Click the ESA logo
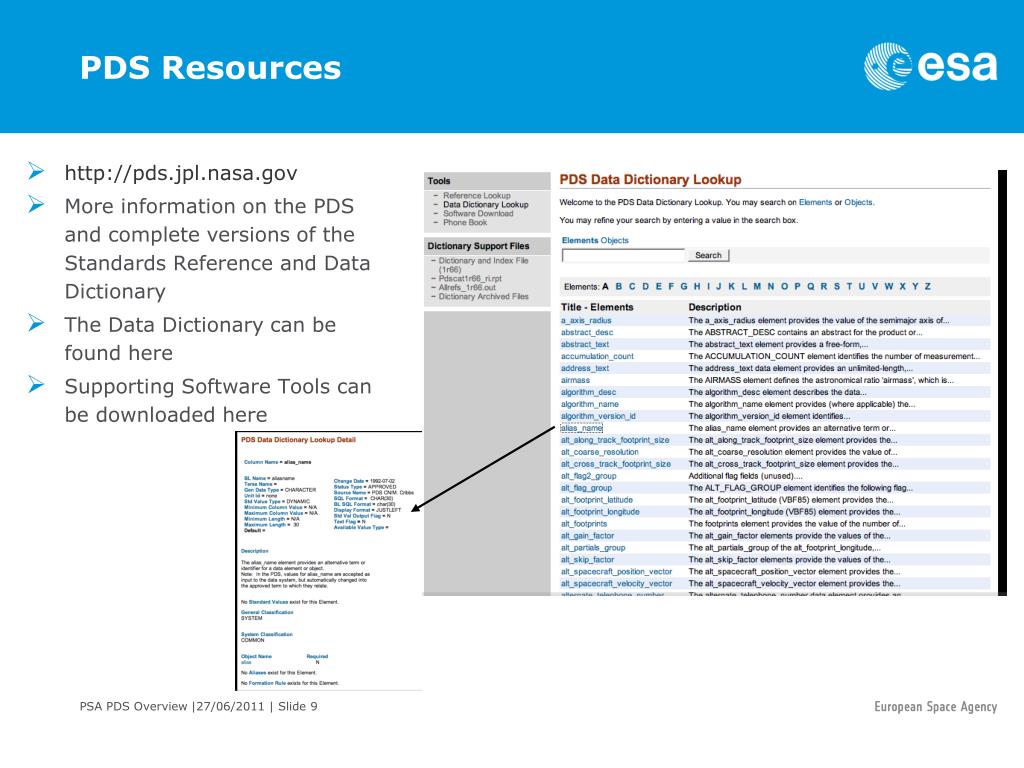The width and height of the screenshot is (1024, 768). pos(930,66)
